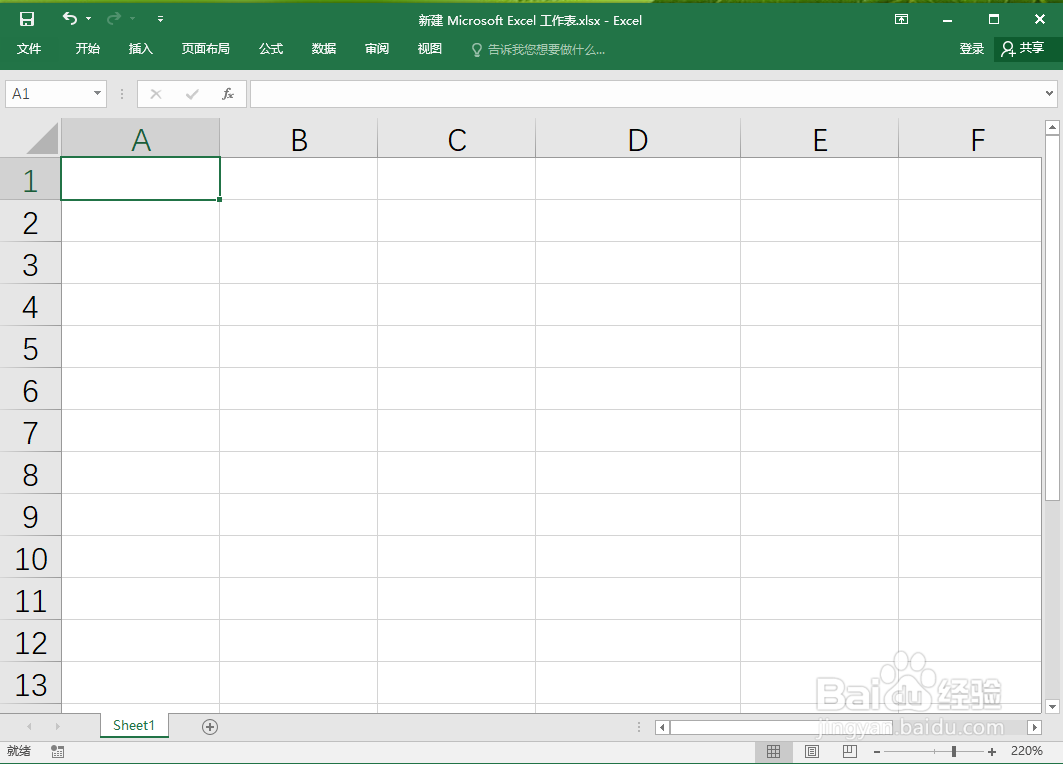Open the Ribbon Display Options icon
The image size is (1063, 764).
(902, 19)
